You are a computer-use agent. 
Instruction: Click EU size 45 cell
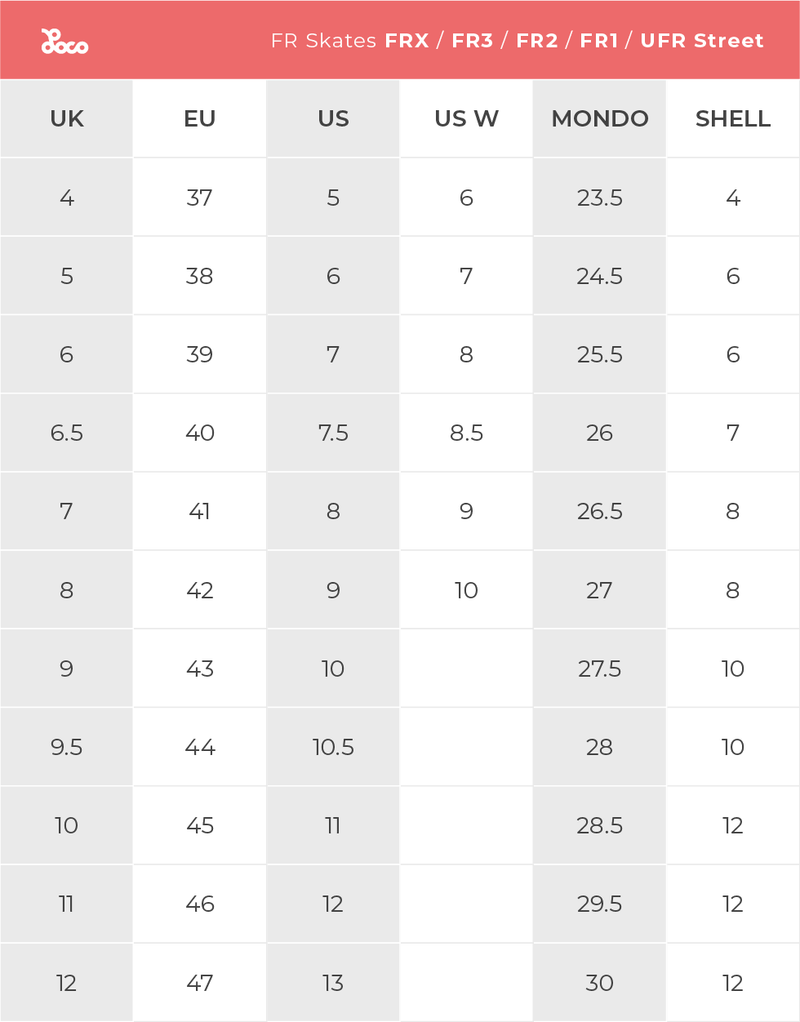(200, 826)
